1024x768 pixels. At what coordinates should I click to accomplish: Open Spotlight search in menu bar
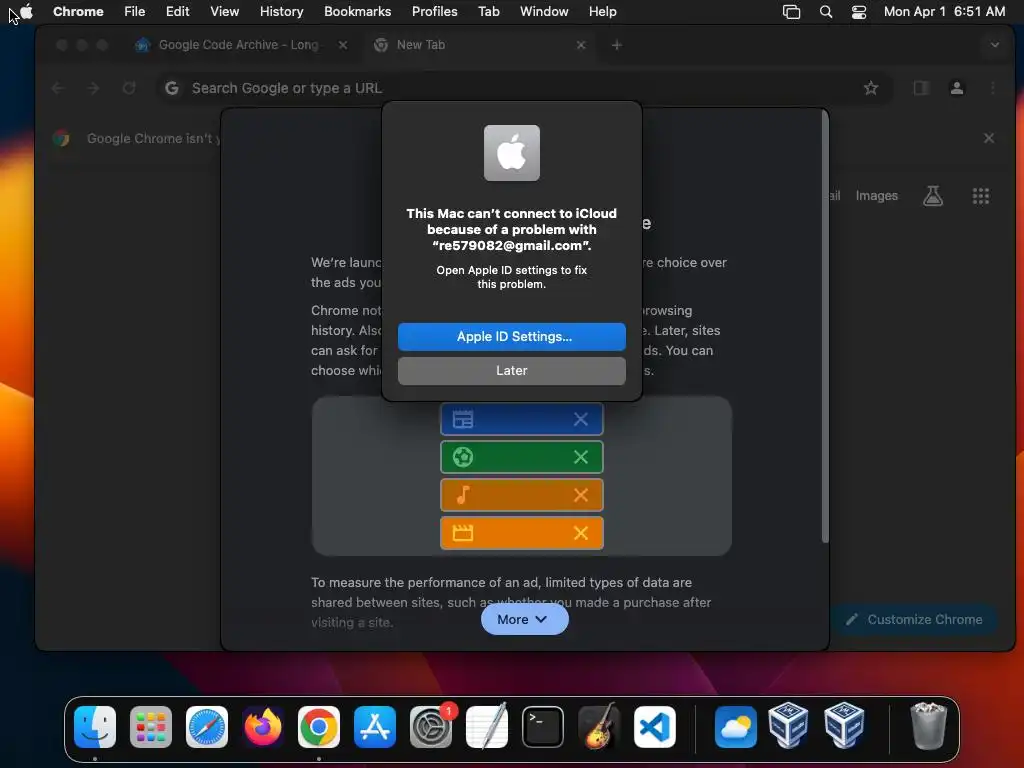click(825, 11)
